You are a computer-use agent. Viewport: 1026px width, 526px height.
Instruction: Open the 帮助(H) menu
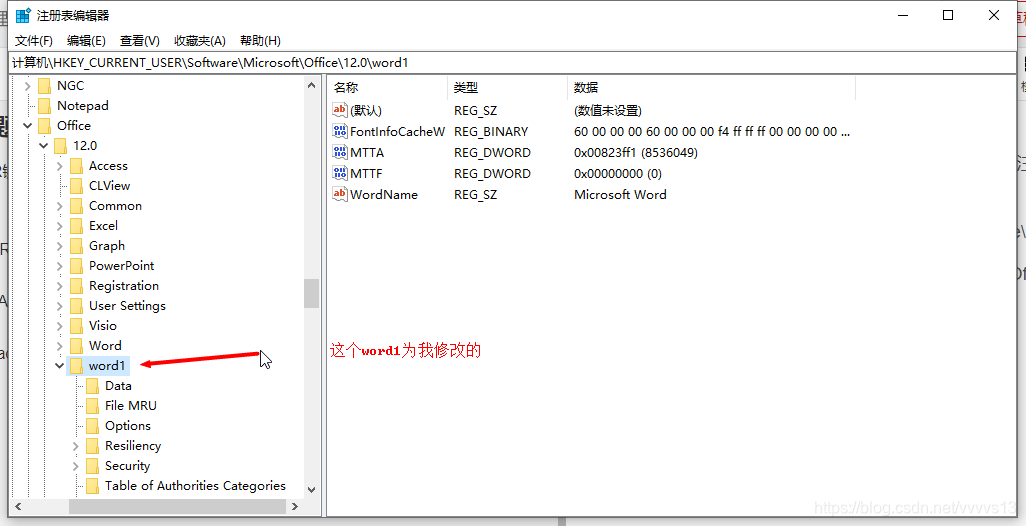(x=260, y=41)
